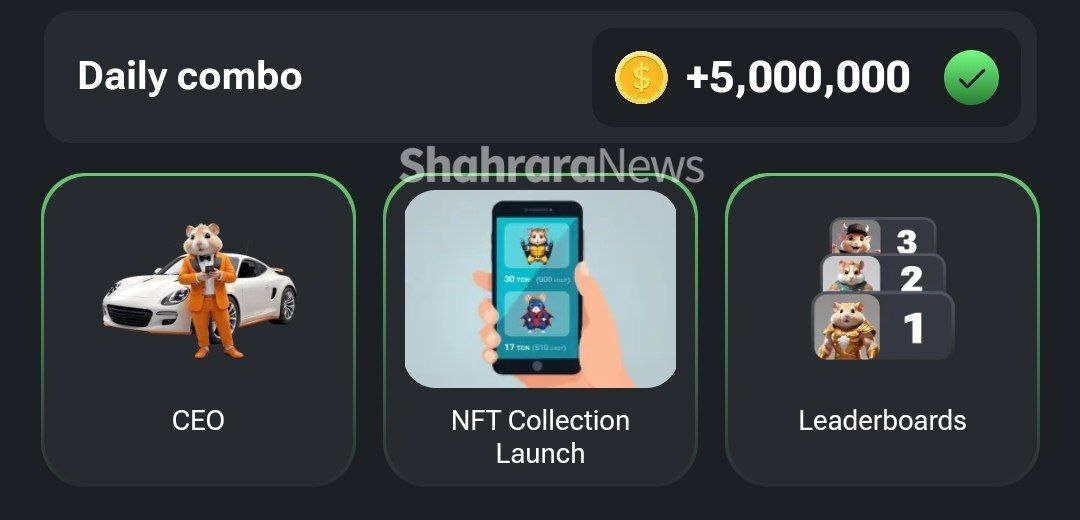Click the rank 1 golden hamster tile
Viewport: 1080px width, 520px height.
tap(883, 326)
